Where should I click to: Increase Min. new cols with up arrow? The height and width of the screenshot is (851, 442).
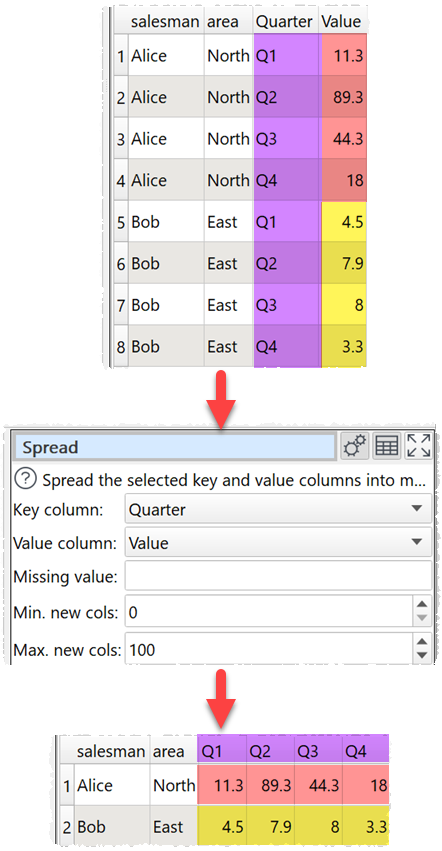(423, 604)
